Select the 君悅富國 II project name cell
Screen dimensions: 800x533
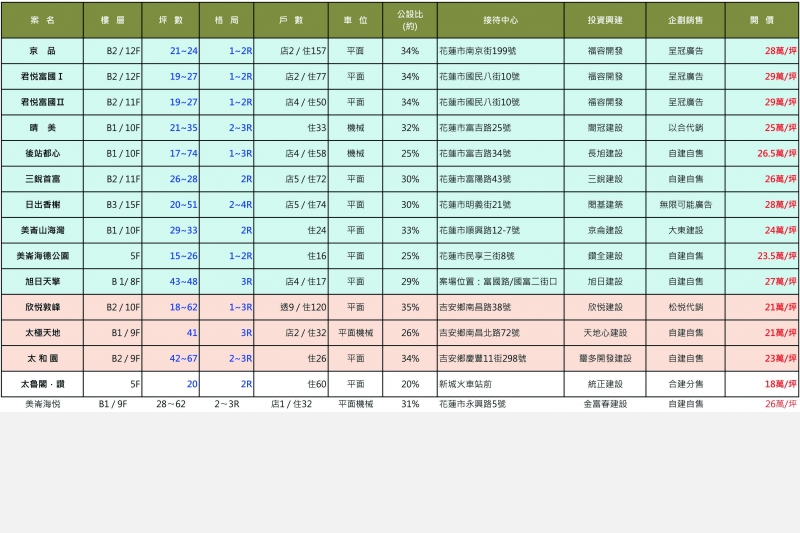(42, 102)
